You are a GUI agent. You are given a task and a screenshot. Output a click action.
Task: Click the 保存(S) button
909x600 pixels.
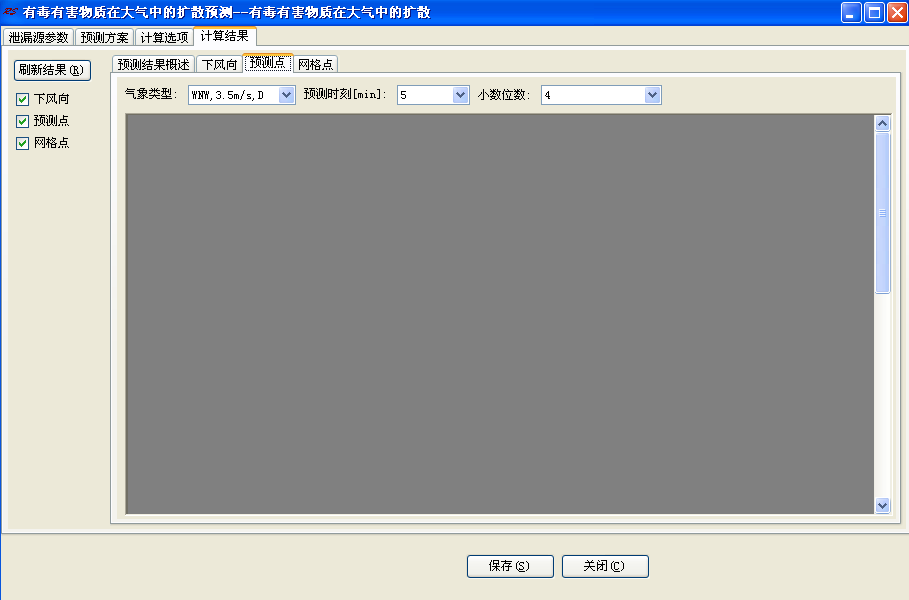[510, 566]
